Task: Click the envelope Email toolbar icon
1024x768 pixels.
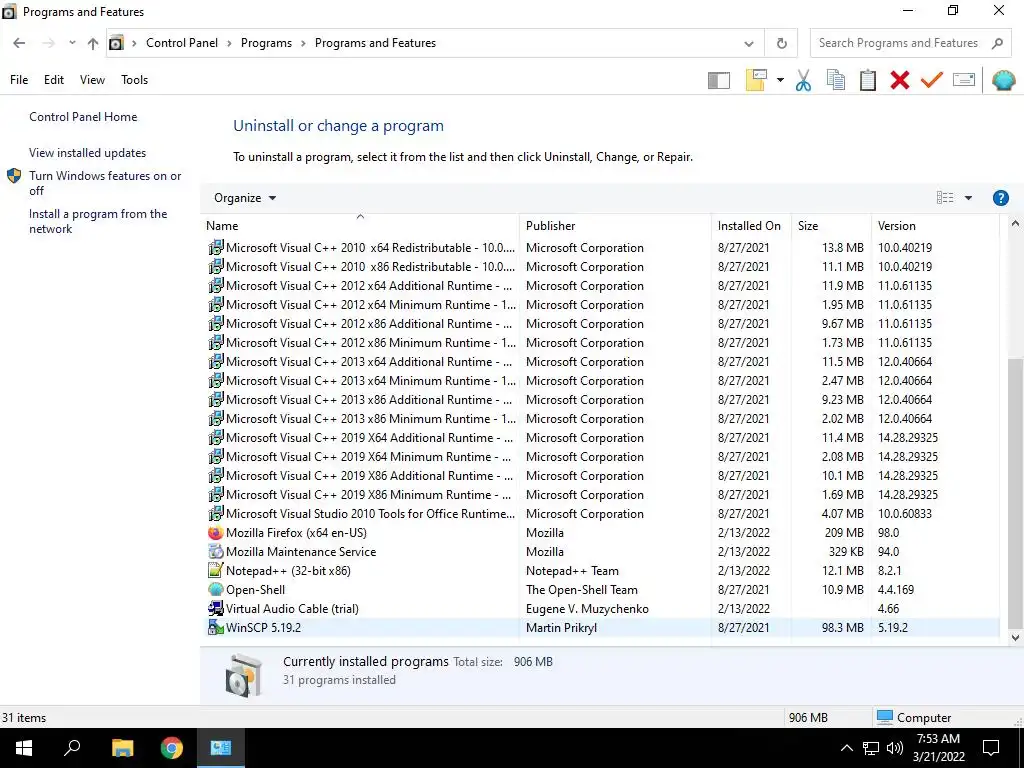Action: 964,80
